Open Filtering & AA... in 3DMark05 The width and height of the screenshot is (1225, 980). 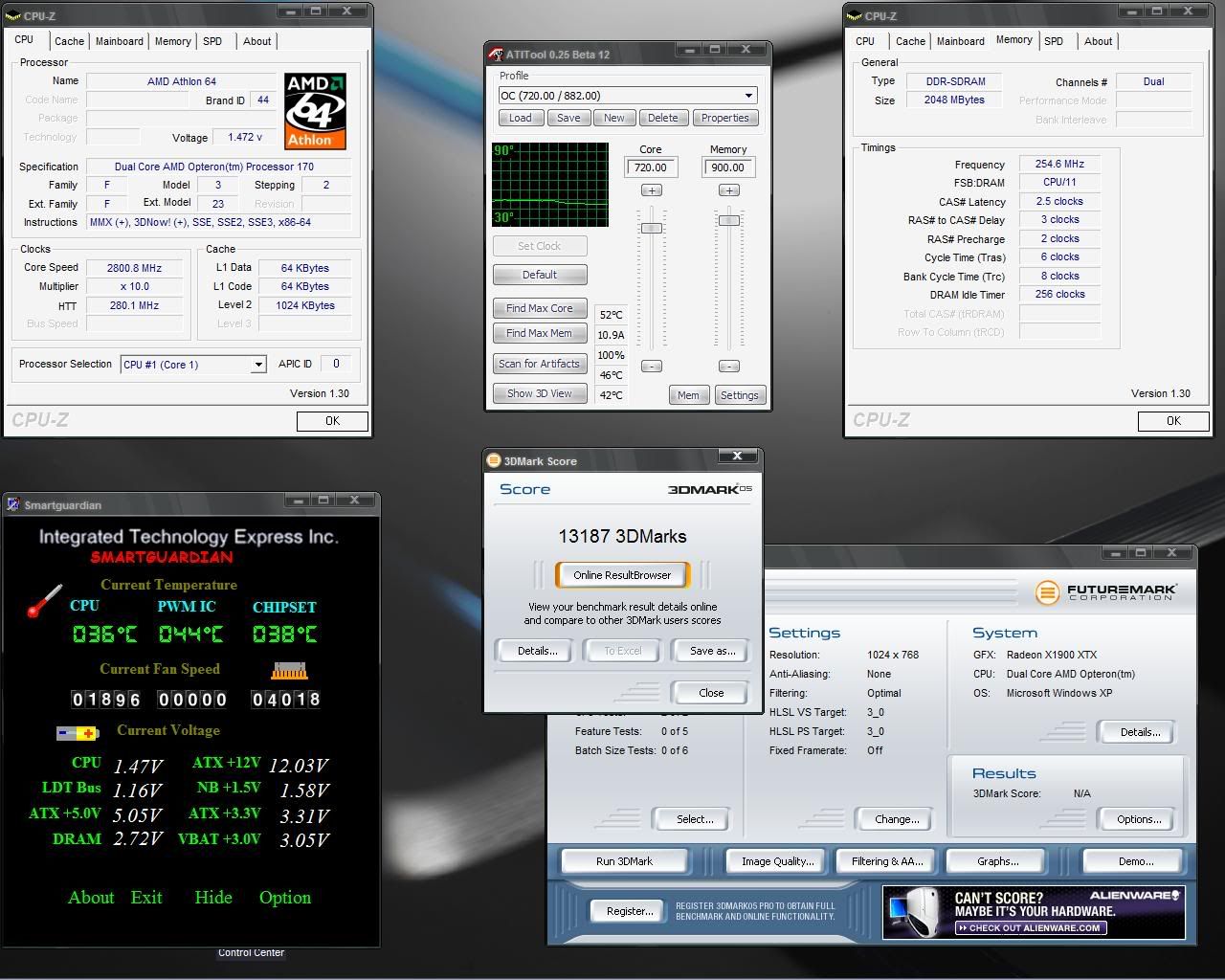[888, 861]
